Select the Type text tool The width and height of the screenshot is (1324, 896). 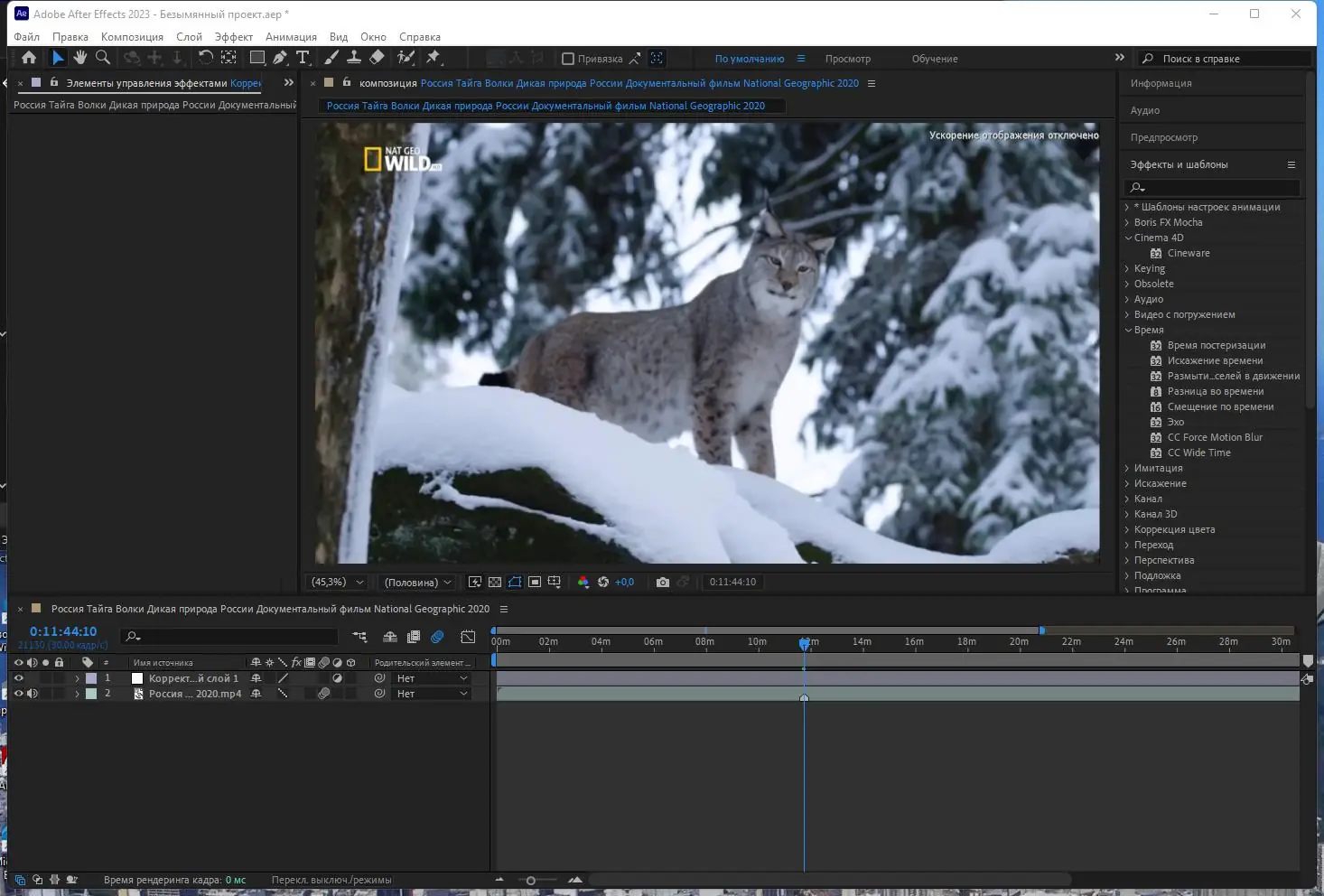pyautogui.click(x=303, y=58)
